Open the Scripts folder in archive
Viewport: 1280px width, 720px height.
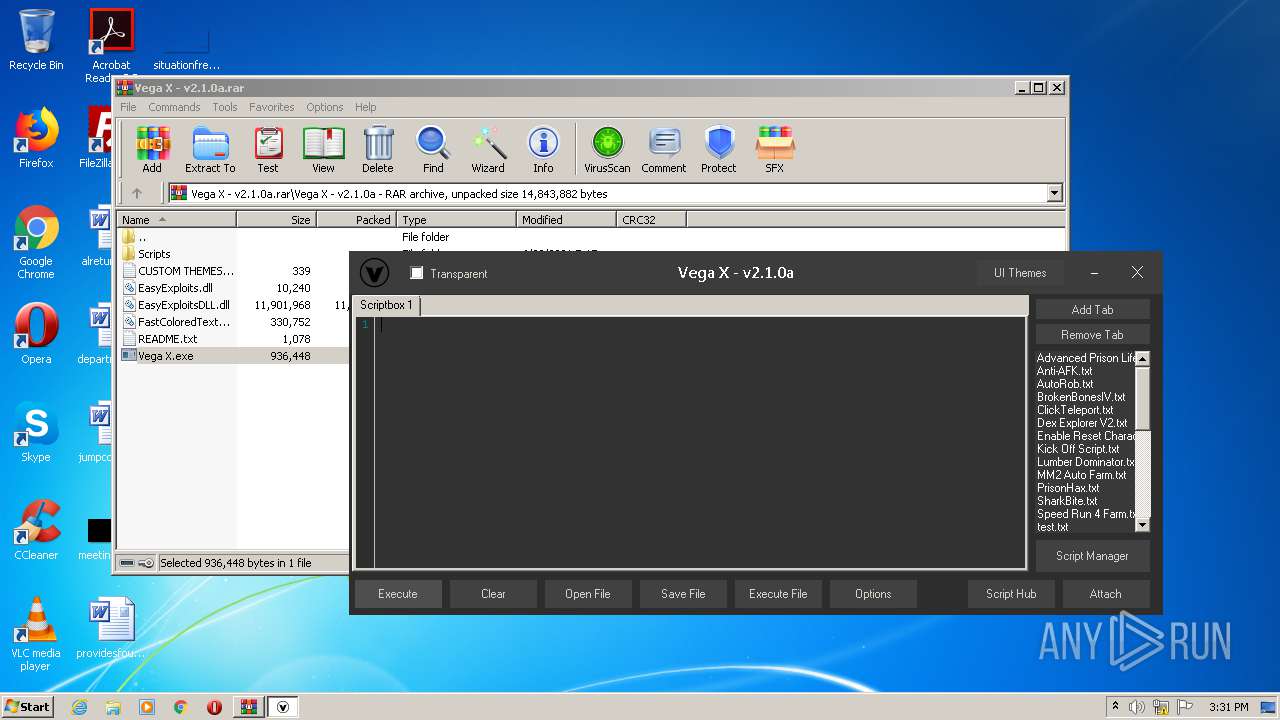tap(154, 254)
